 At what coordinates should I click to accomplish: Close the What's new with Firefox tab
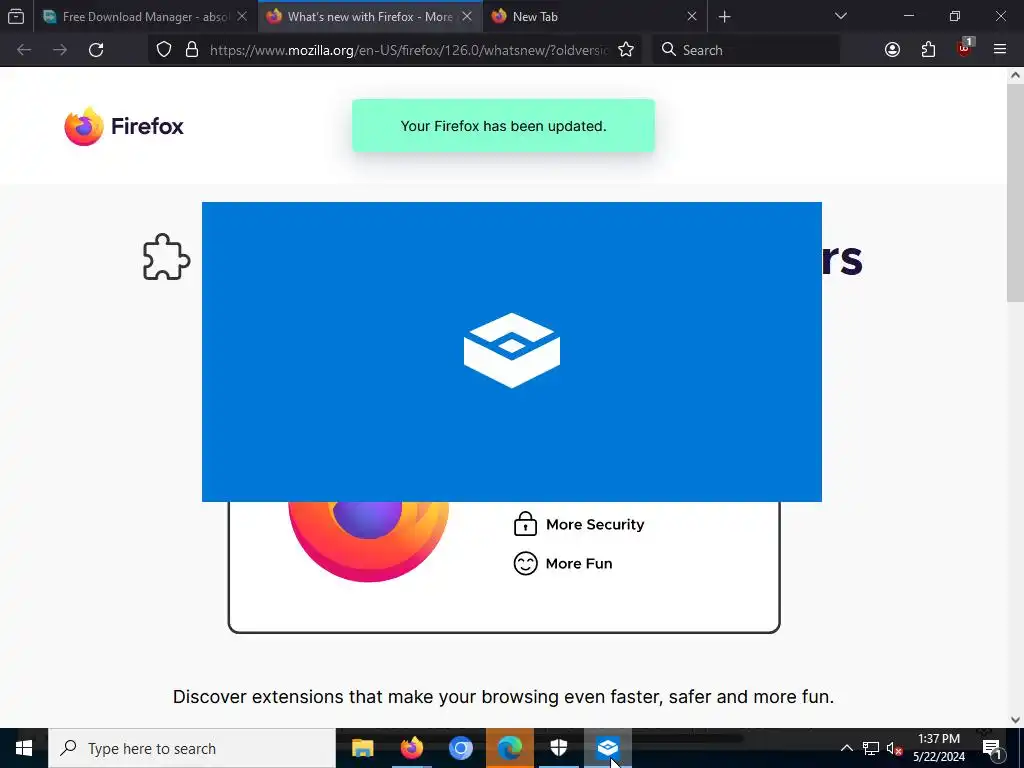point(467,16)
